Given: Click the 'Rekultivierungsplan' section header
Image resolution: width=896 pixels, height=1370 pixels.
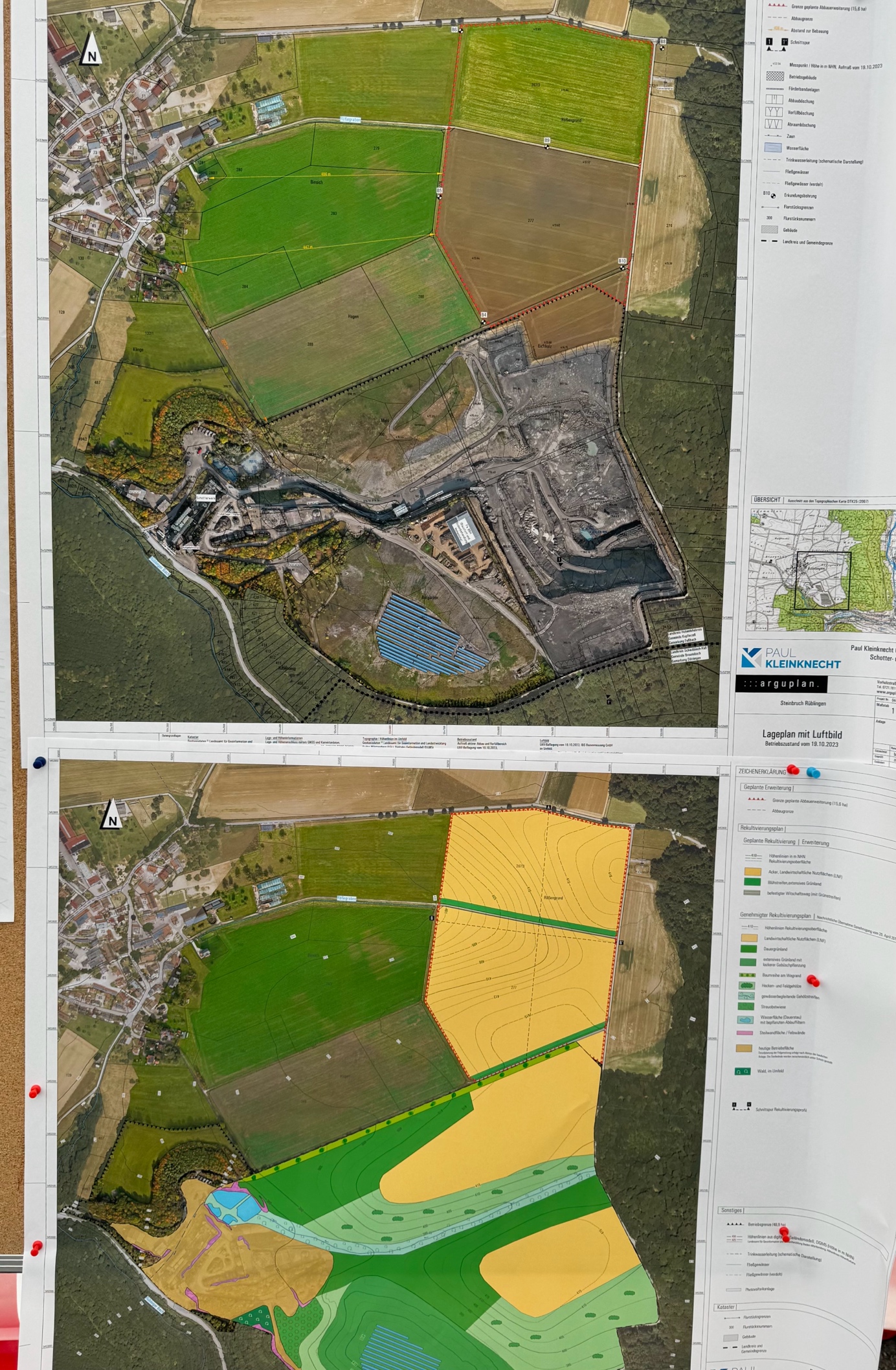Looking at the screenshot, I should (x=762, y=828).
